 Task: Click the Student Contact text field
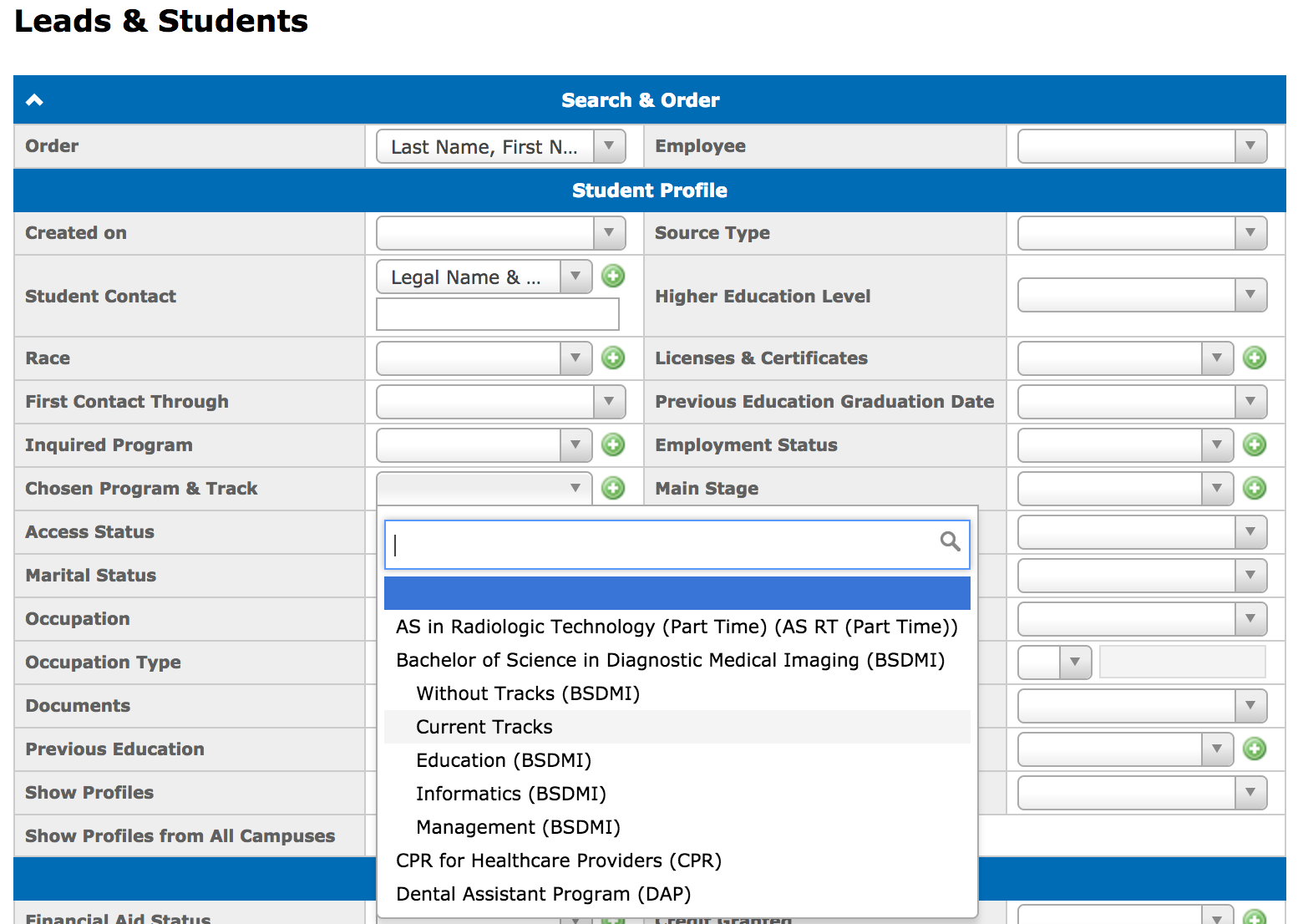click(x=498, y=314)
